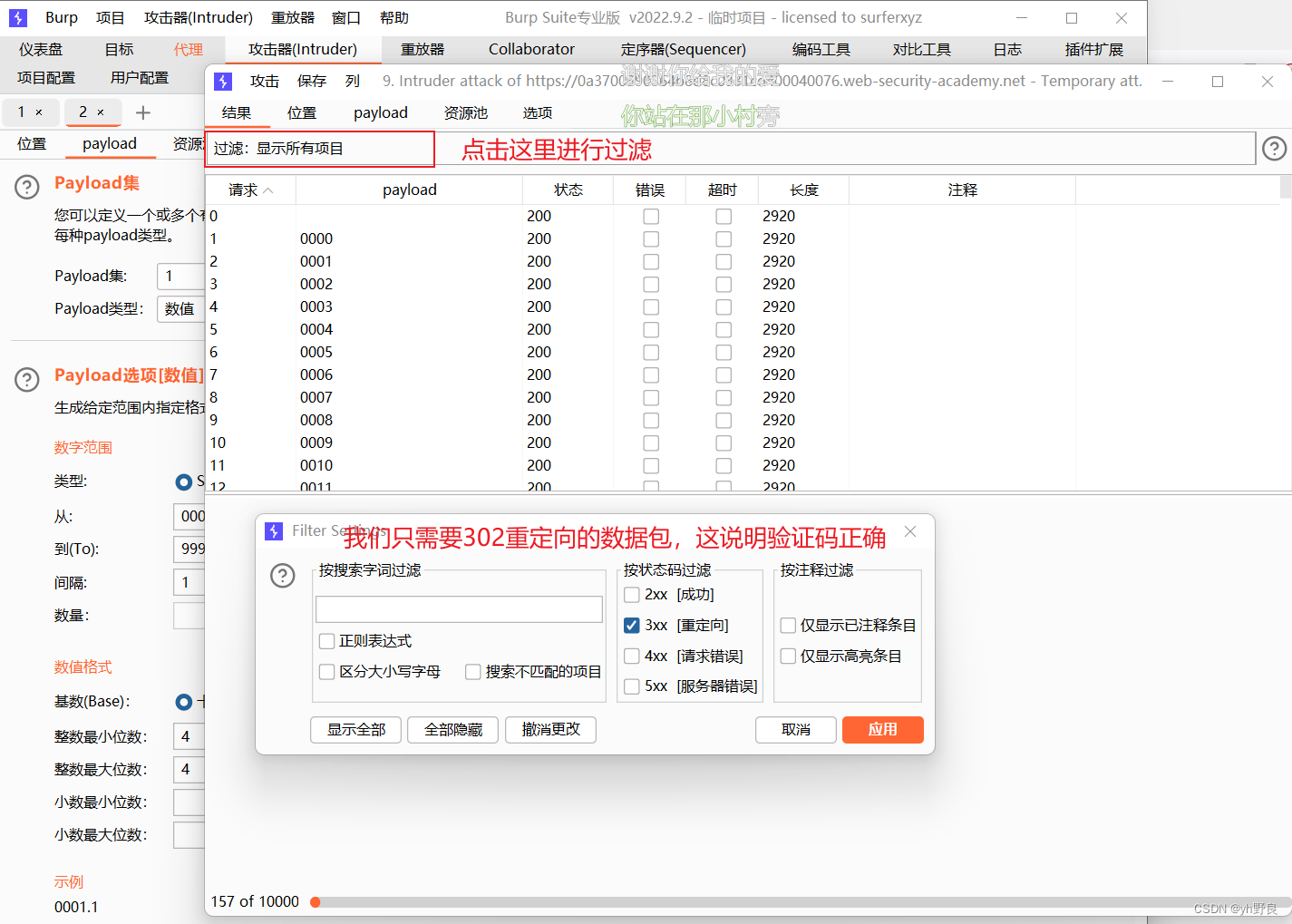Open the 代理 main tab
The height and width of the screenshot is (924, 1292).
pyautogui.click(x=189, y=50)
